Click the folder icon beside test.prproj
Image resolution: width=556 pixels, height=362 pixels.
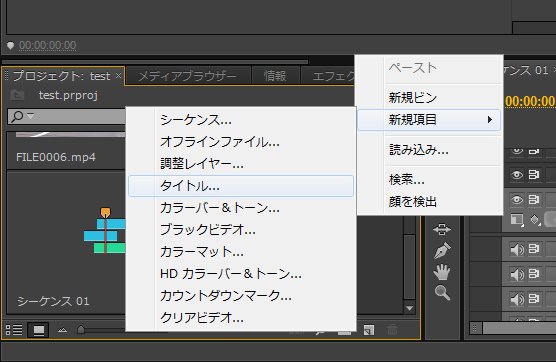pyautogui.click(x=17, y=95)
